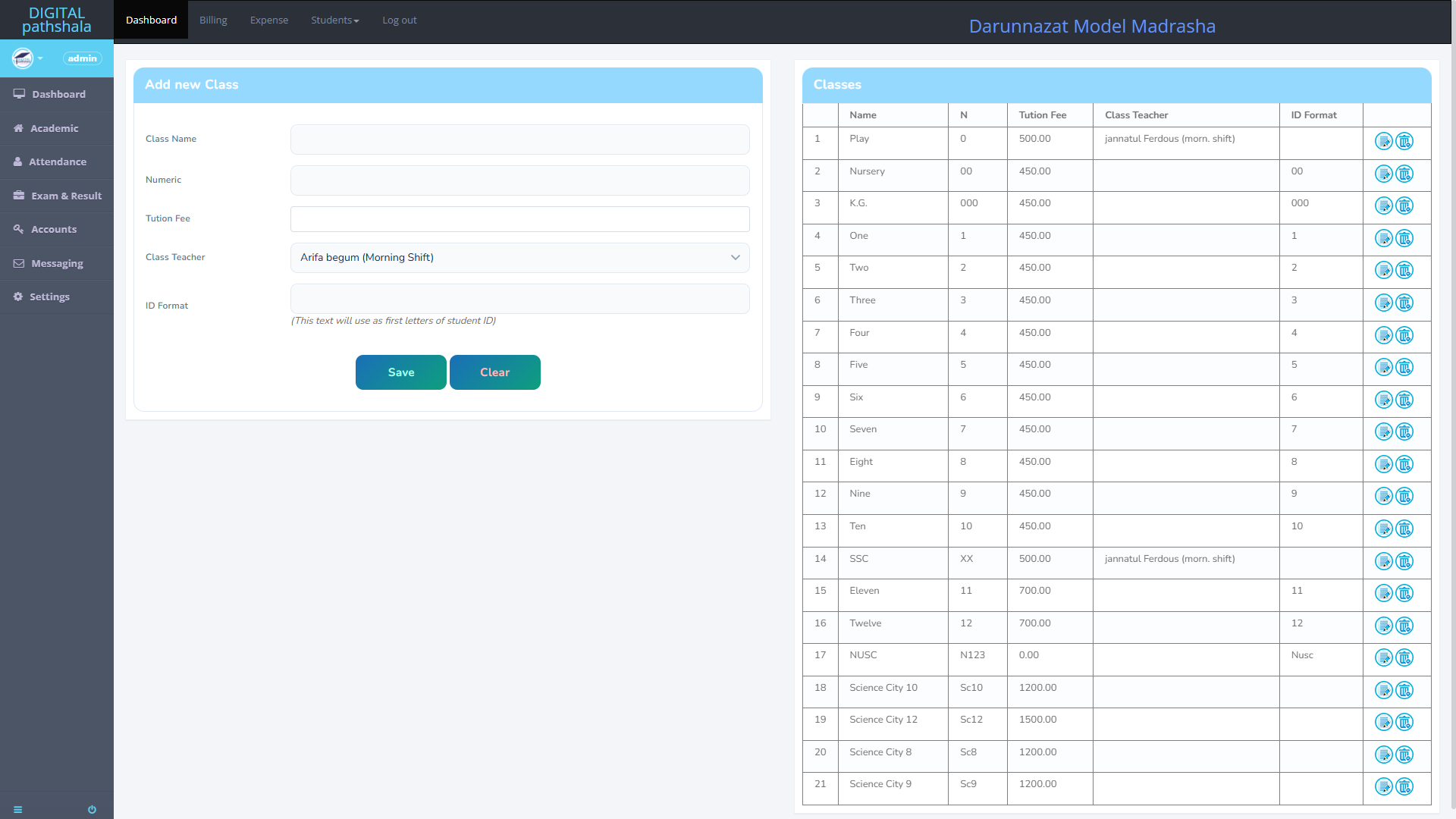Click the delete icon for Nursery class

1404,174
